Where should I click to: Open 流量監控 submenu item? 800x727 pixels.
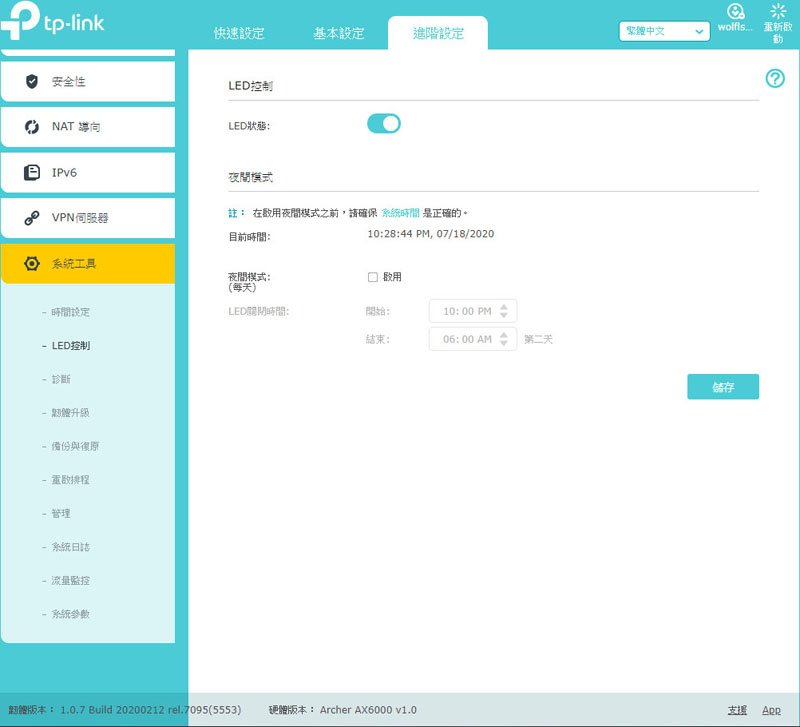(x=70, y=580)
